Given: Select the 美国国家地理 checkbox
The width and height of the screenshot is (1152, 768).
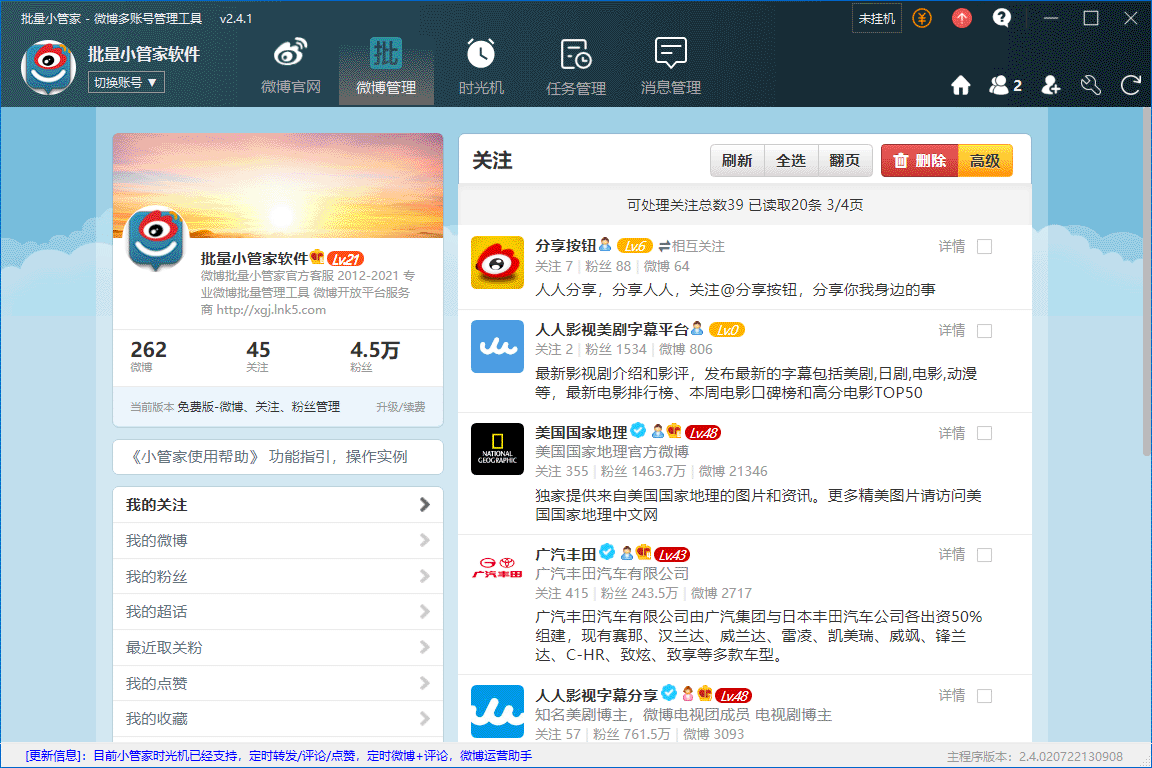Looking at the screenshot, I should (984, 434).
